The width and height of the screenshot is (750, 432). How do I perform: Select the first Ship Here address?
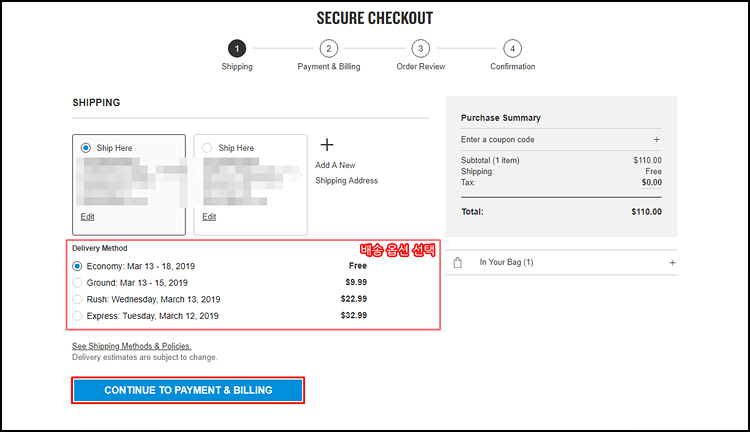pyautogui.click(x=86, y=148)
